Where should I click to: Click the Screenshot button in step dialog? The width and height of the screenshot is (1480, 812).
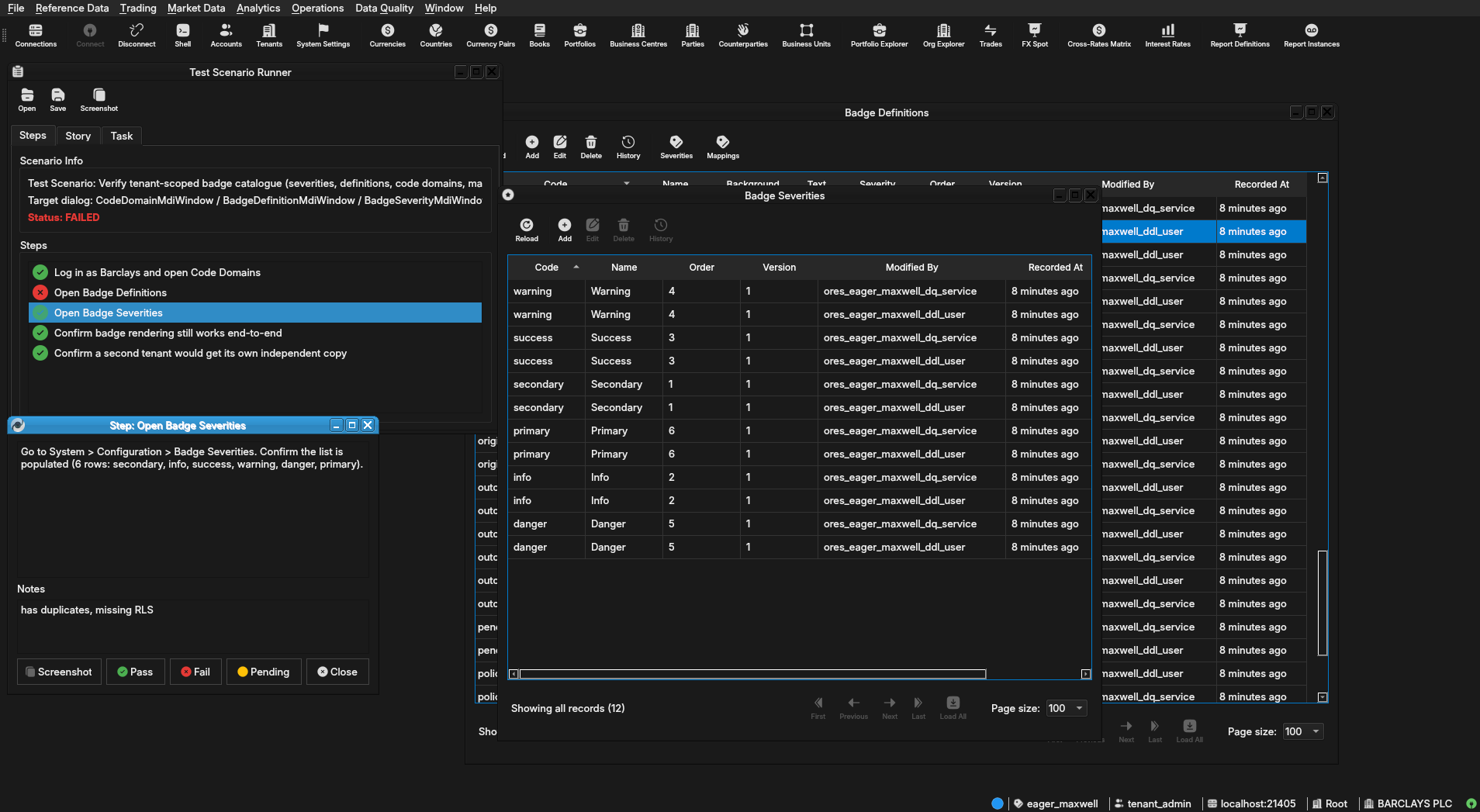point(59,672)
